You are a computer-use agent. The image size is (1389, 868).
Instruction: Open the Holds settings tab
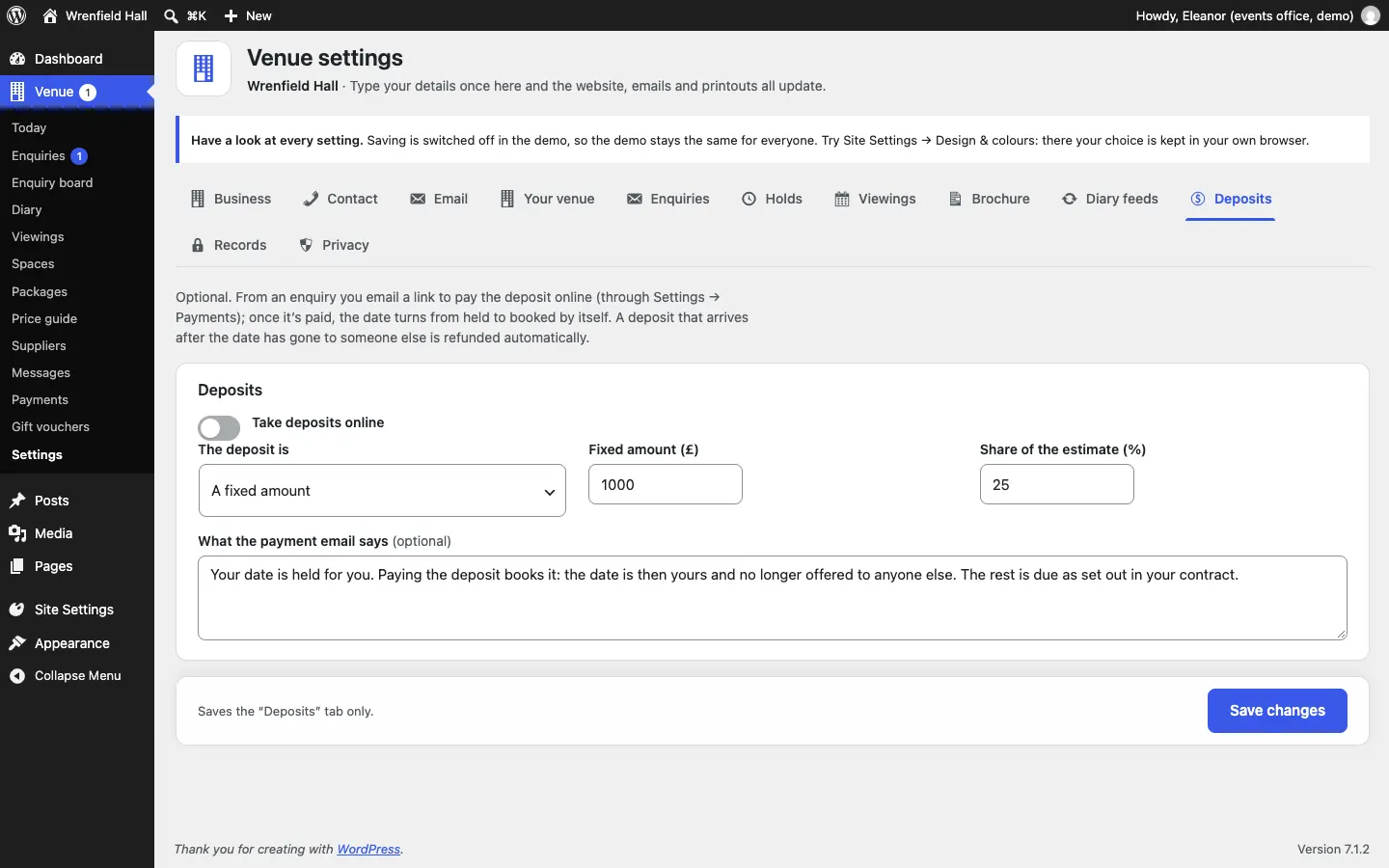(773, 199)
